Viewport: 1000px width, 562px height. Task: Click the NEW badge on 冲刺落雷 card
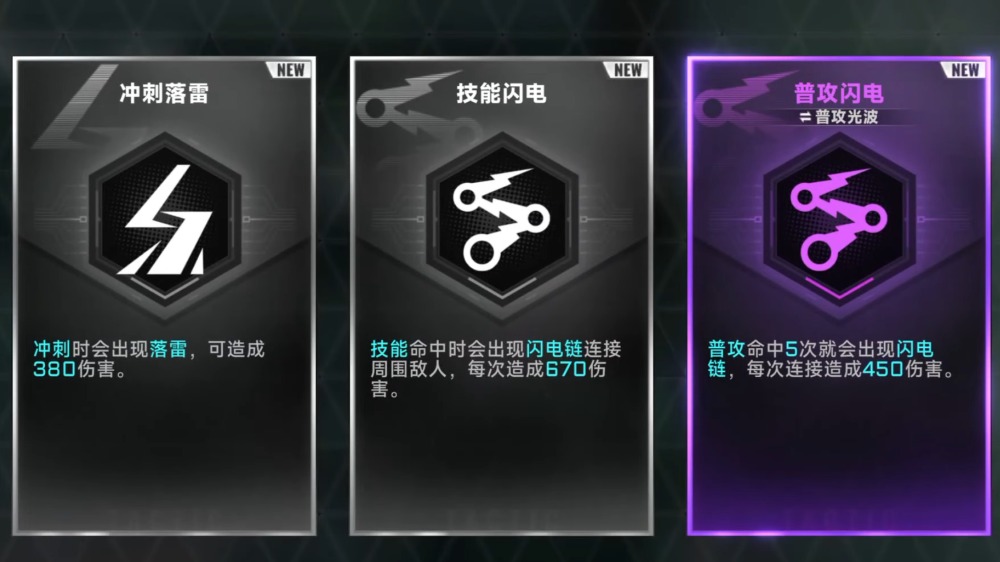(x=290, y=70)
